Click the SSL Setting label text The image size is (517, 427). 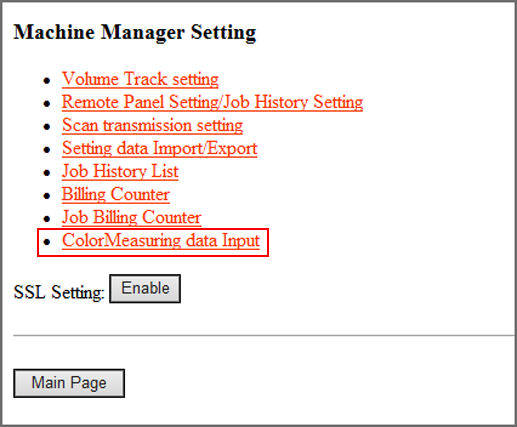[59, 292]
